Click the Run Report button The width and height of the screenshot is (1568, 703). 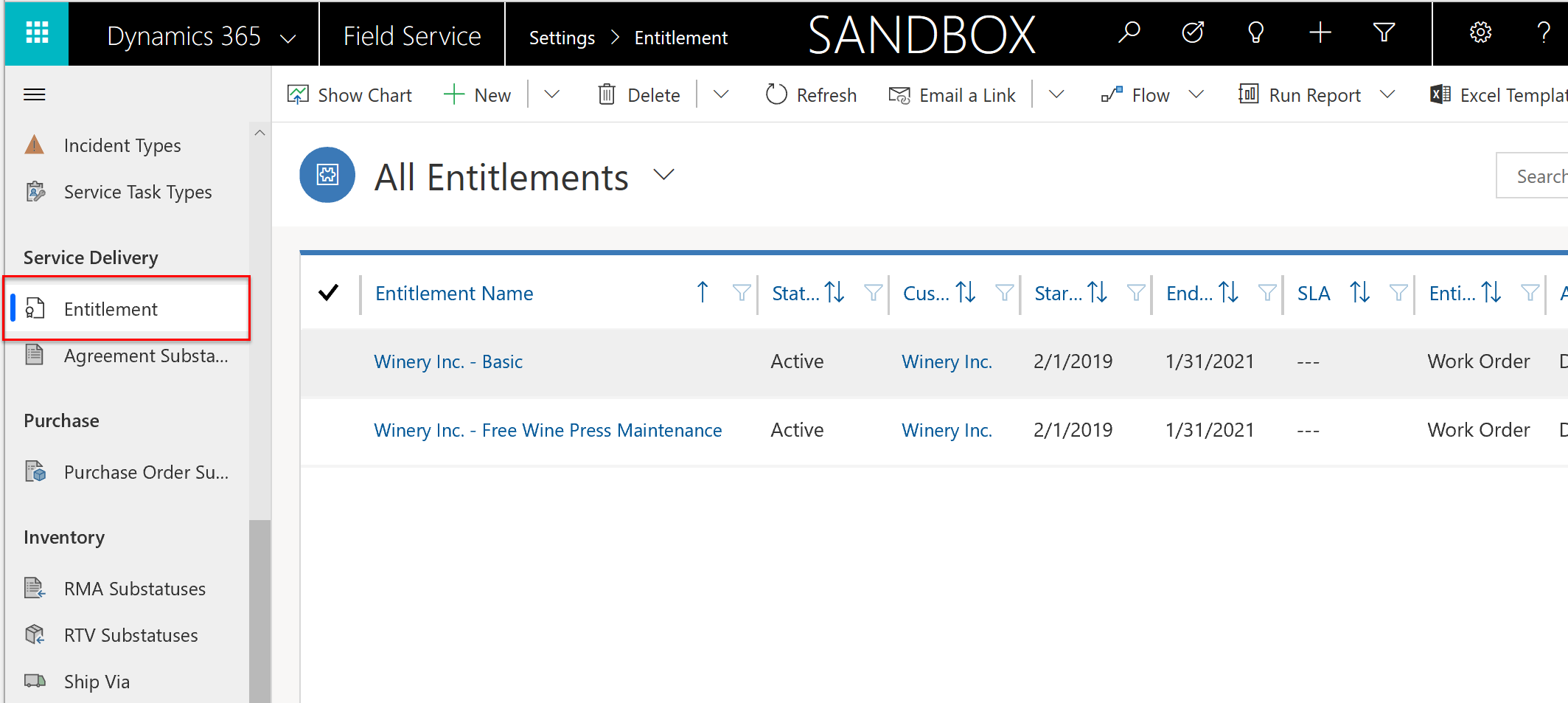1300,94
